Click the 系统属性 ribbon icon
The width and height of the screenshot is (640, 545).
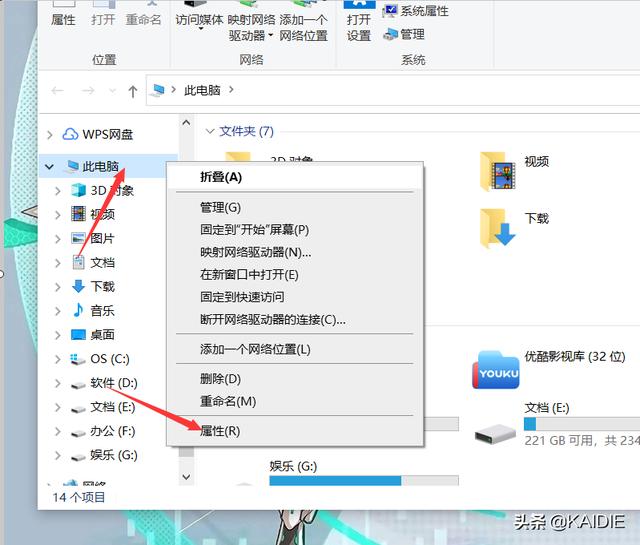click(x=390, y=11)
